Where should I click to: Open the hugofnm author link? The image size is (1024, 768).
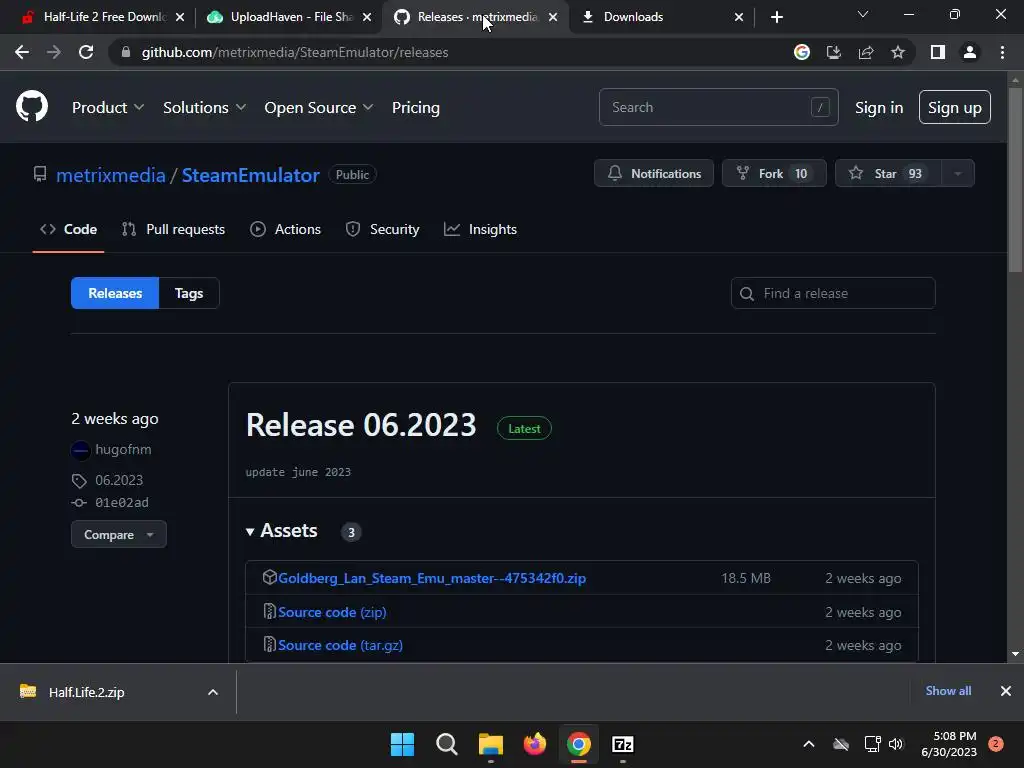click(x=123, y=449)
